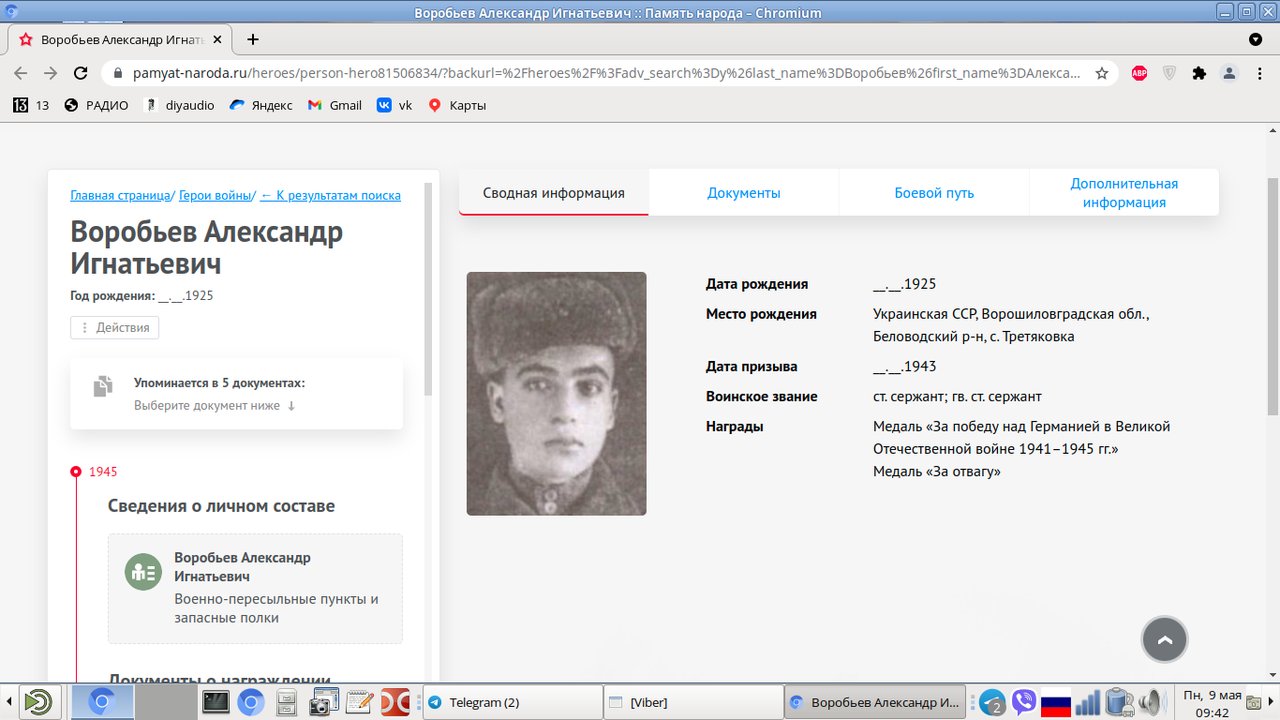Switch to the 'Документы' tab
This screenshot has height=720, width=1280.
coord(744,191)
